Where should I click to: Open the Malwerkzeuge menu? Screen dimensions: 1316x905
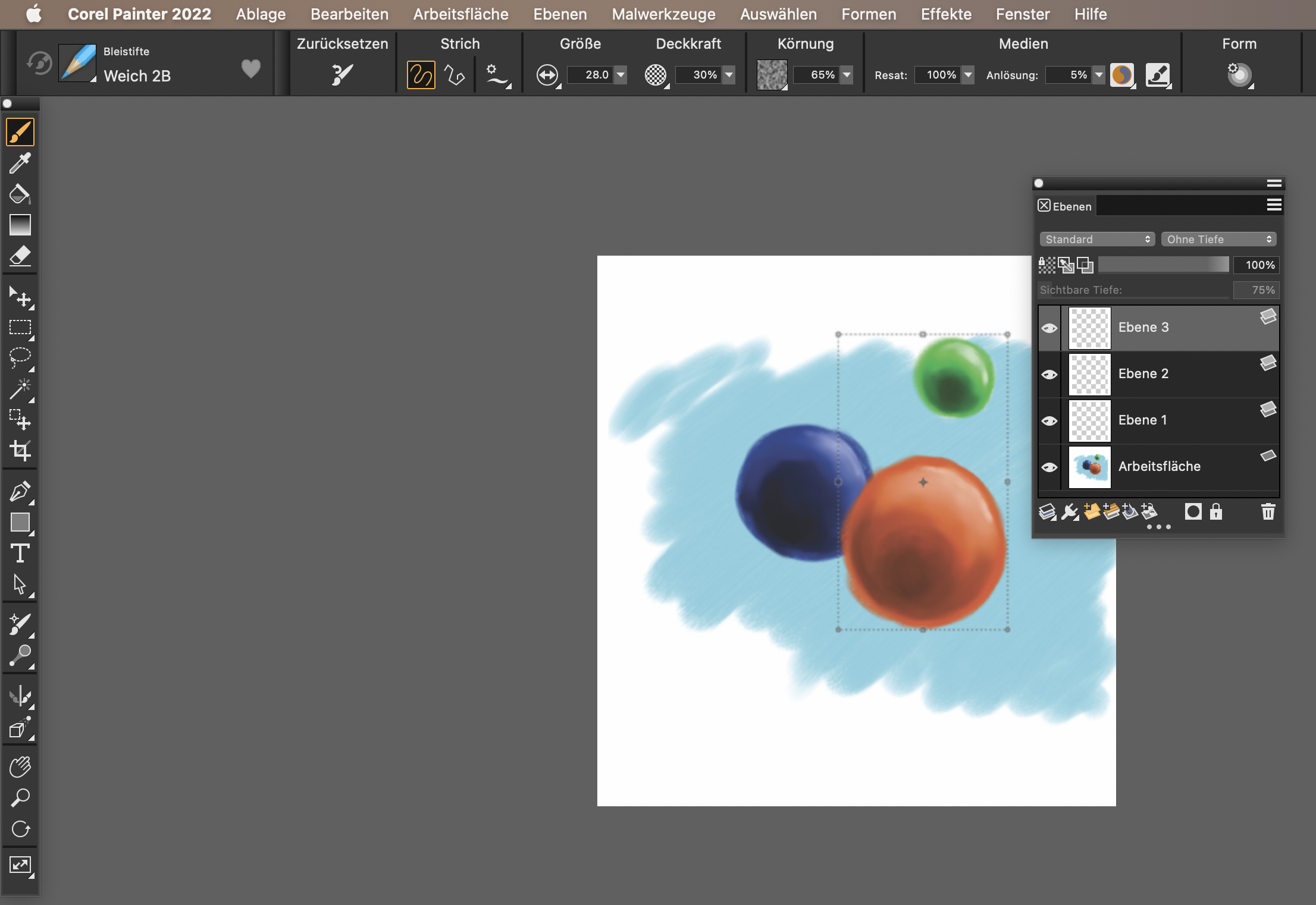[x=663, y=14]
